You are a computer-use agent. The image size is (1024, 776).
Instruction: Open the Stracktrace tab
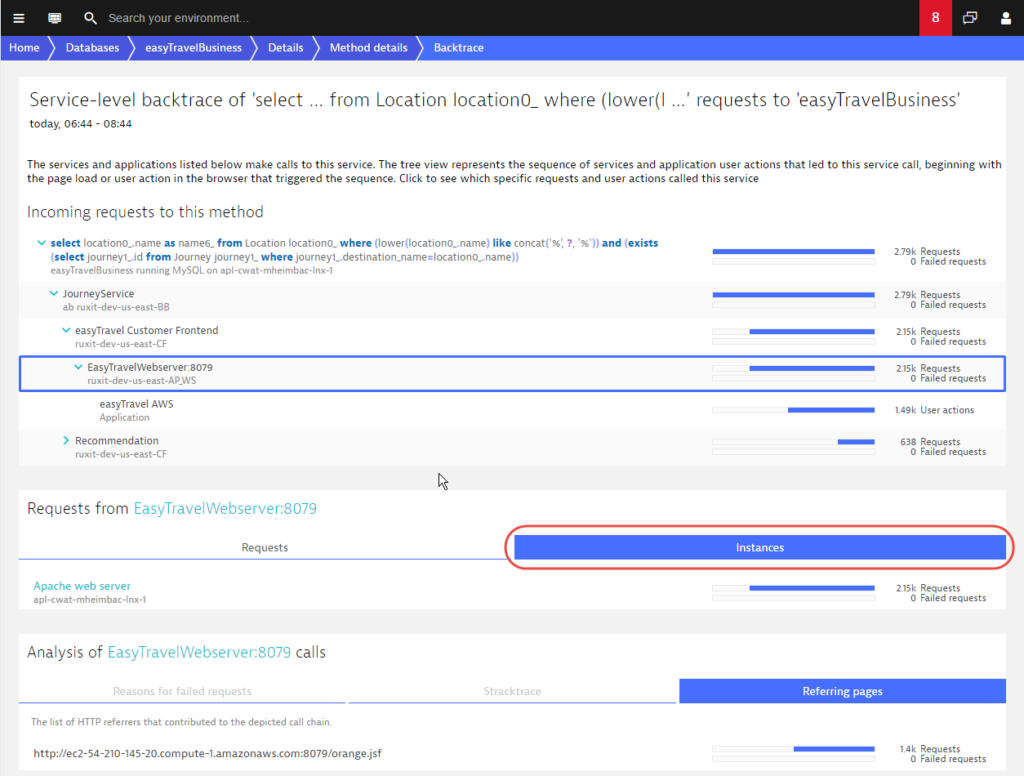(x=512, y=691)
